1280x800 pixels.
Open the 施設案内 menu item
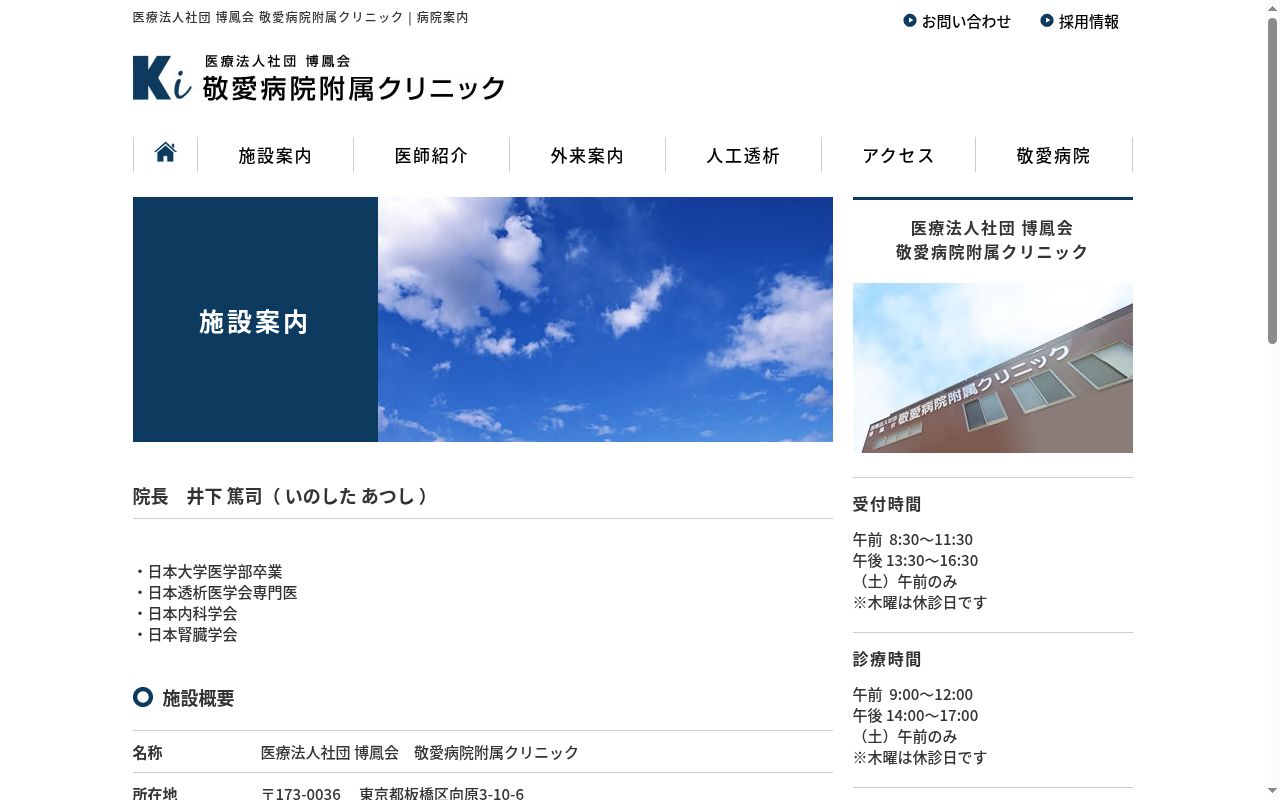click(275, 155)
